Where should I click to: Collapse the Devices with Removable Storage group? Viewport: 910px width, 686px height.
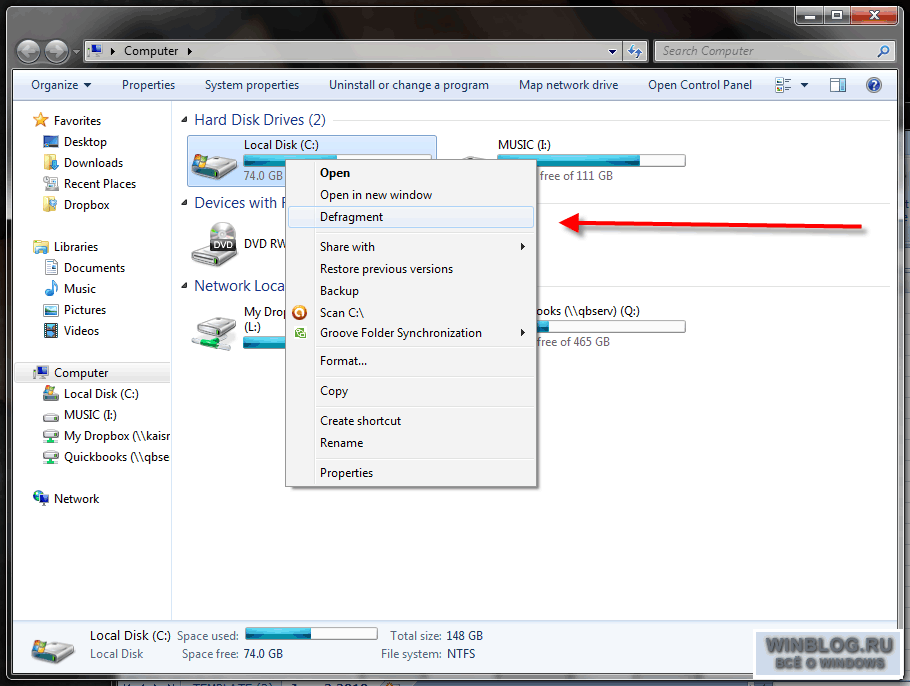coord(184,203)
